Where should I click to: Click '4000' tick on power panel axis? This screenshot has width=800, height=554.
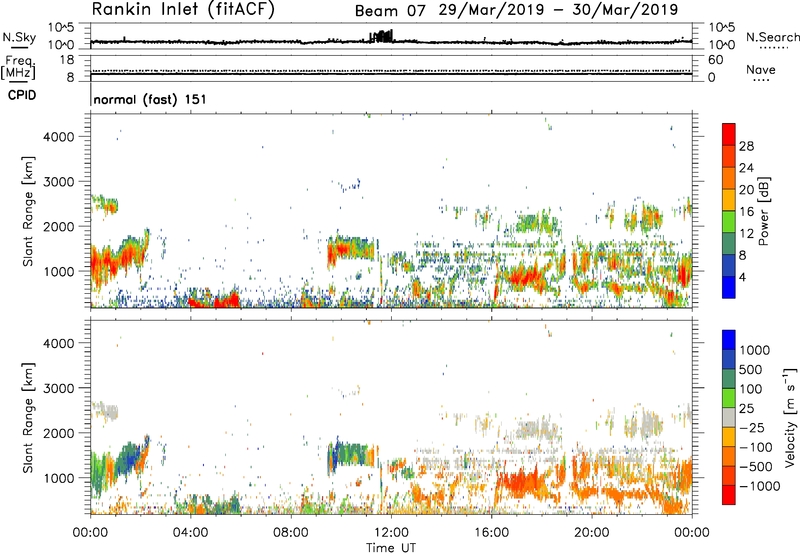pyautogui.click(x=59, y=137)
